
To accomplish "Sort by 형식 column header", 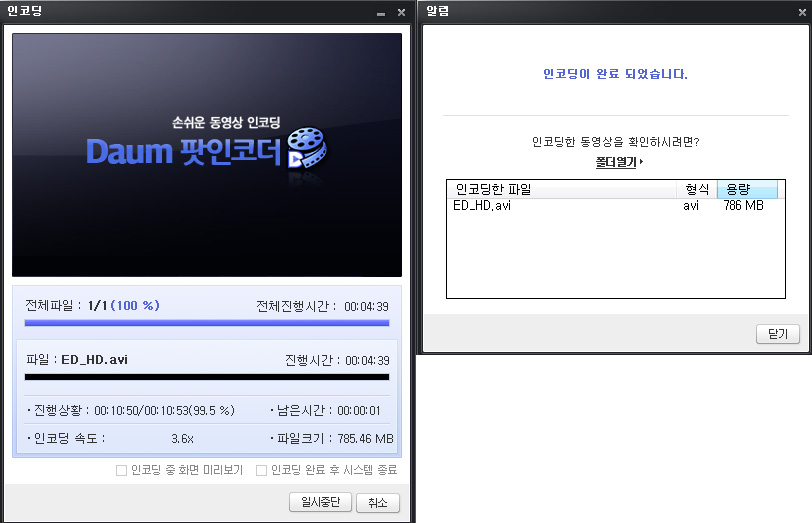I will click(697, 190).
